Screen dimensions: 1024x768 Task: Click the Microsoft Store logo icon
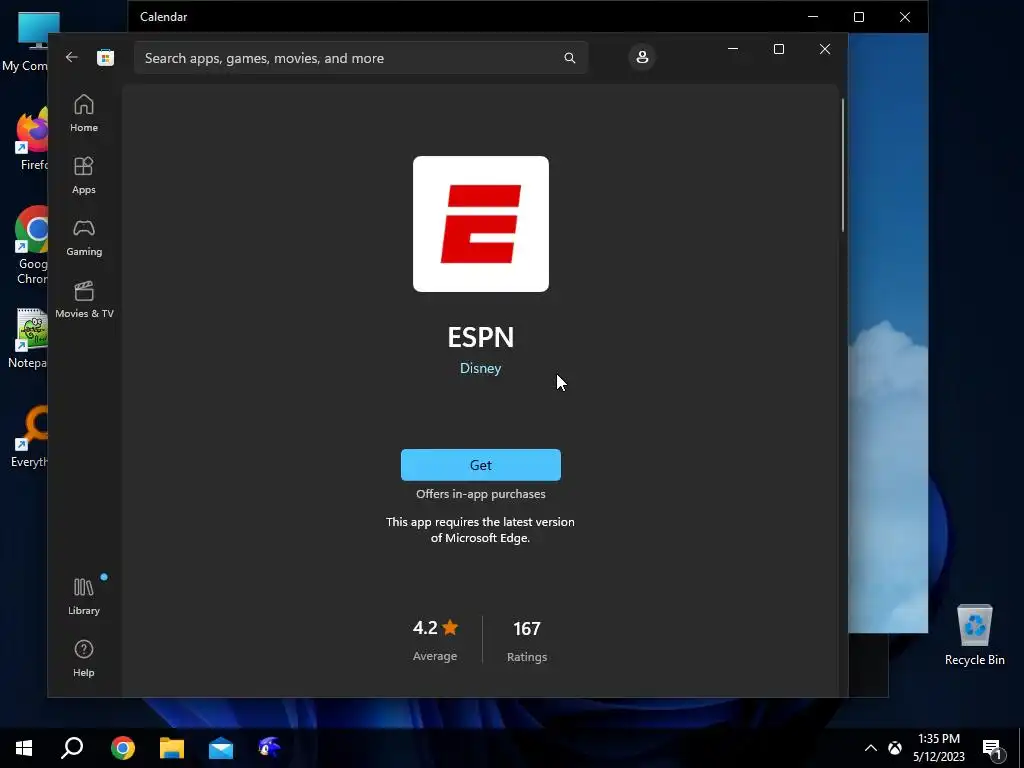tap(105, 57)
